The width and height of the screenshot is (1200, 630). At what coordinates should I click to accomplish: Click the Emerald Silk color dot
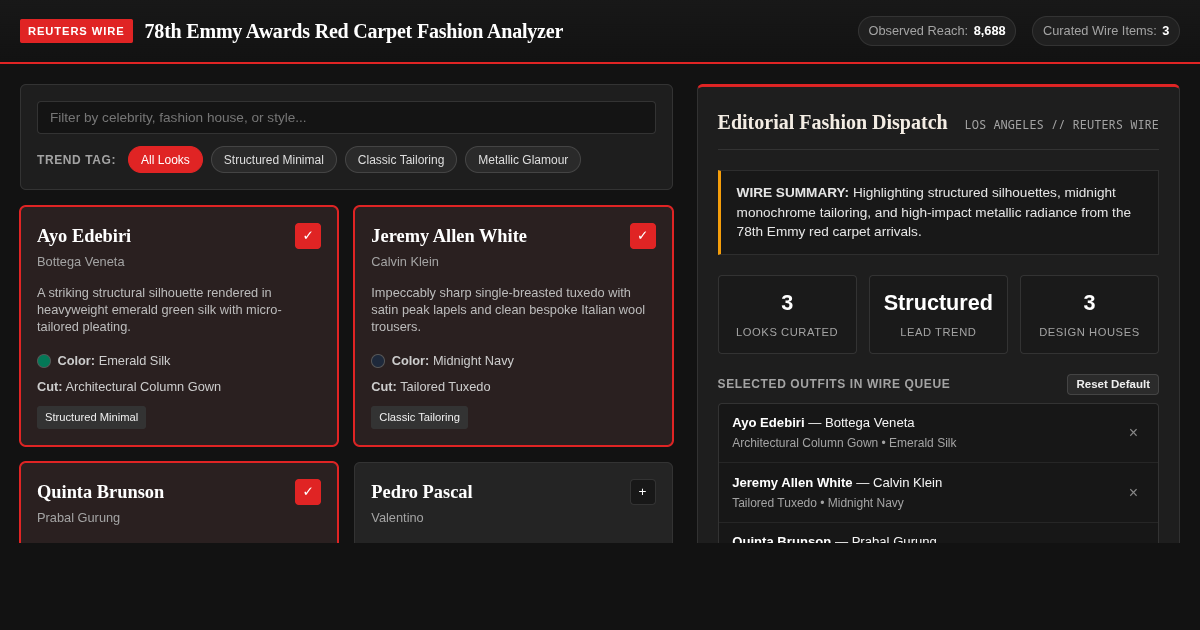click(44, 361)
